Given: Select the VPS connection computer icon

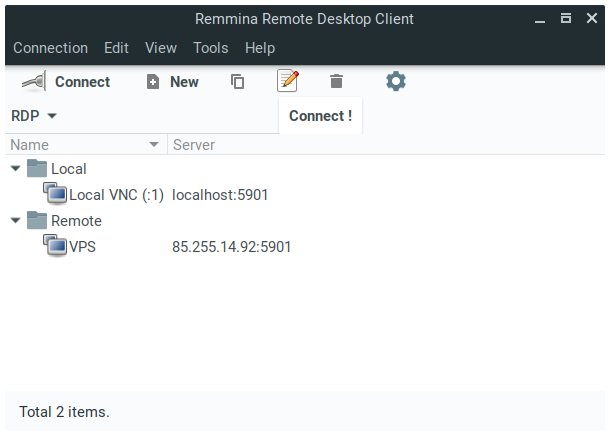Looking at the screenshot, I should tap(55, 246).
